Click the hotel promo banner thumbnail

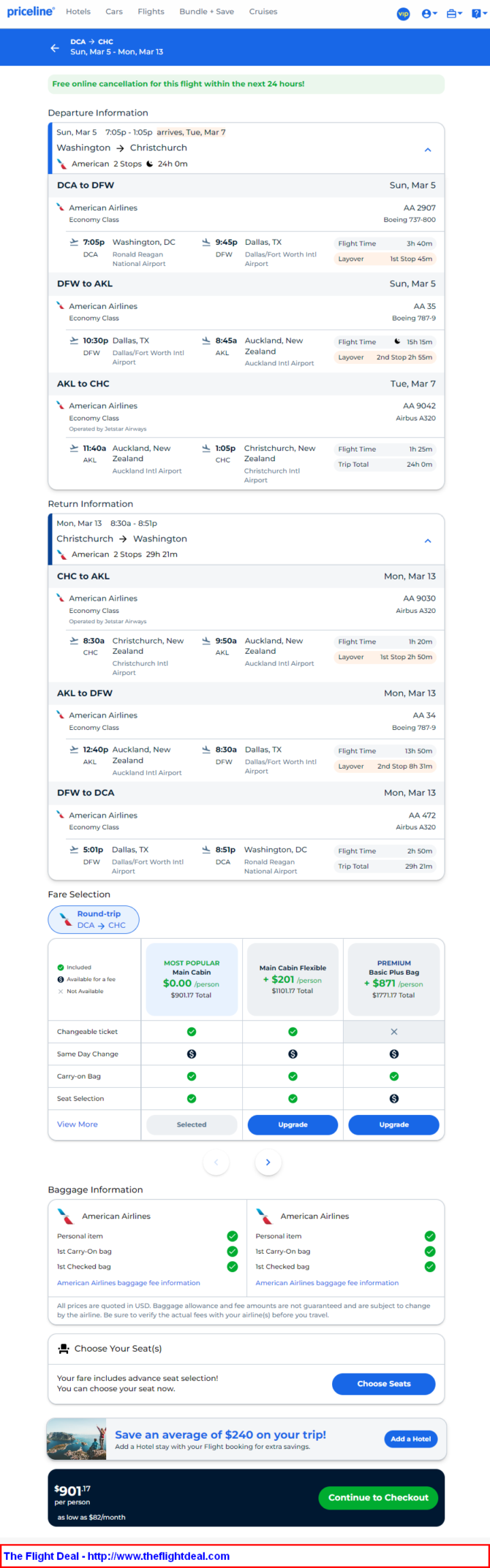pos(77,1439)
